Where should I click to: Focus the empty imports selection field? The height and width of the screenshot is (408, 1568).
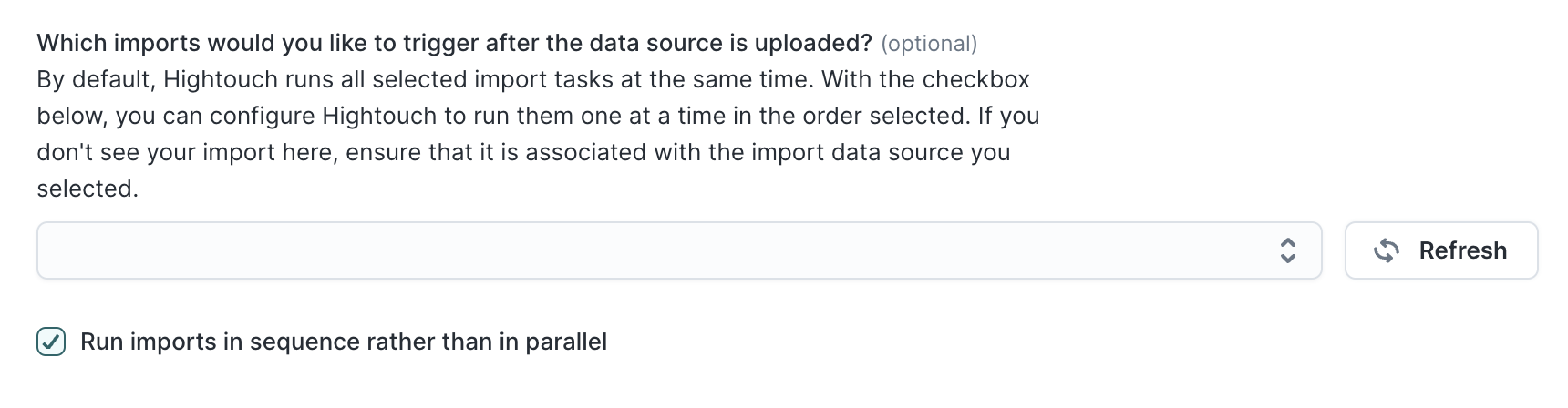(679, 250)
